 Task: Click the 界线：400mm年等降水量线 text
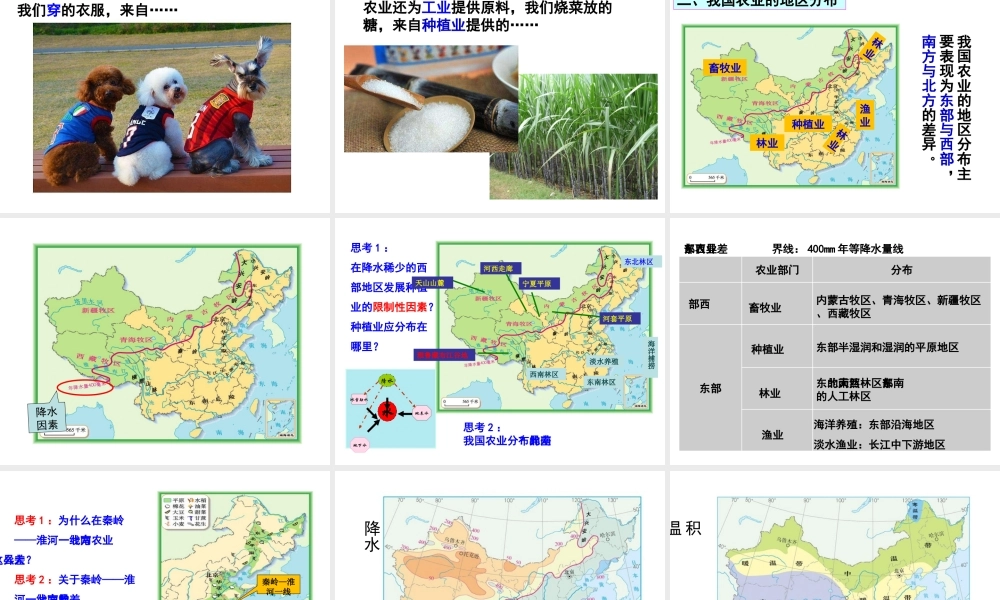pyautogui.click(x=837, y=249)
